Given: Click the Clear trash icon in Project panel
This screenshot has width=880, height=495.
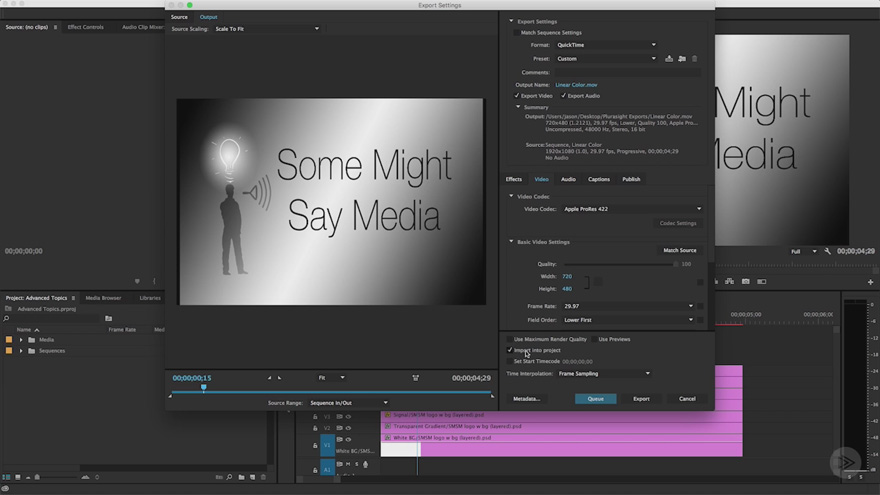Looking at the screenshot, I should pyautogui.click(x=263, y=477).
